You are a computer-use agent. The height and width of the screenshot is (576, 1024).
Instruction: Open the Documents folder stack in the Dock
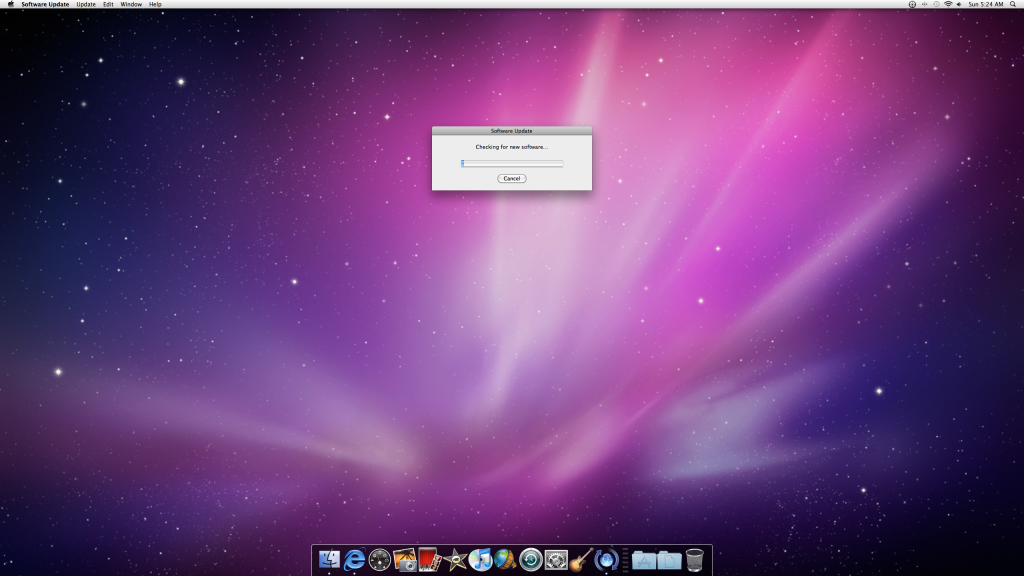point(669,560)
